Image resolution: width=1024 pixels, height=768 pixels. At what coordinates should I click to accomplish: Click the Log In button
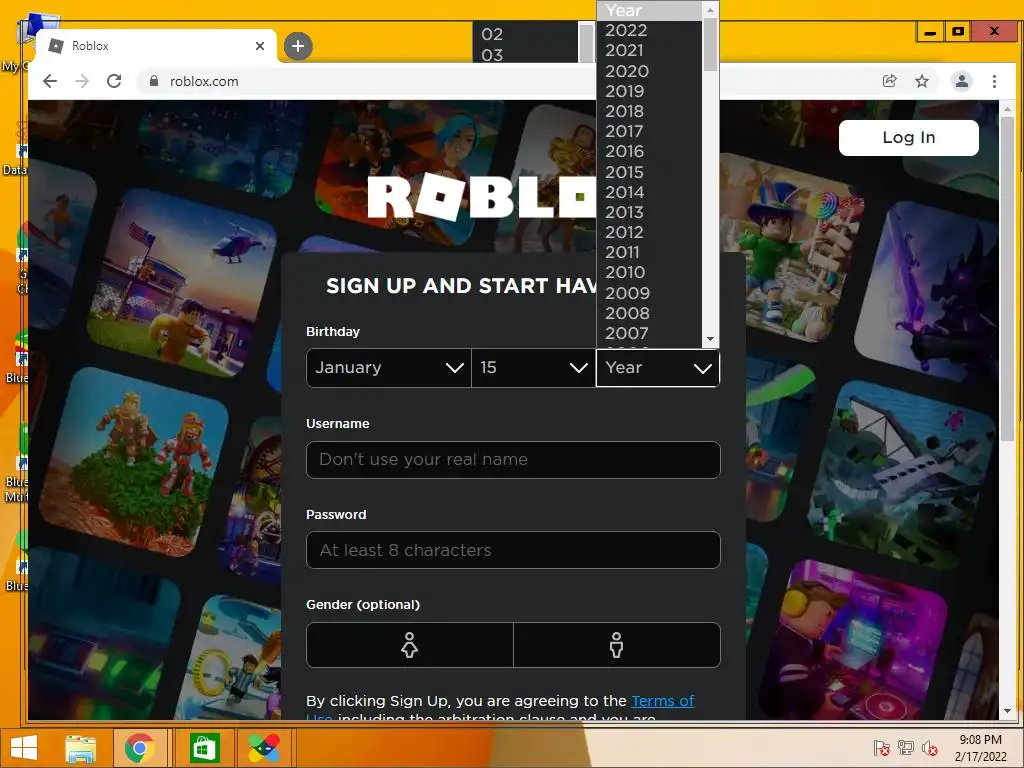point(908,137)
